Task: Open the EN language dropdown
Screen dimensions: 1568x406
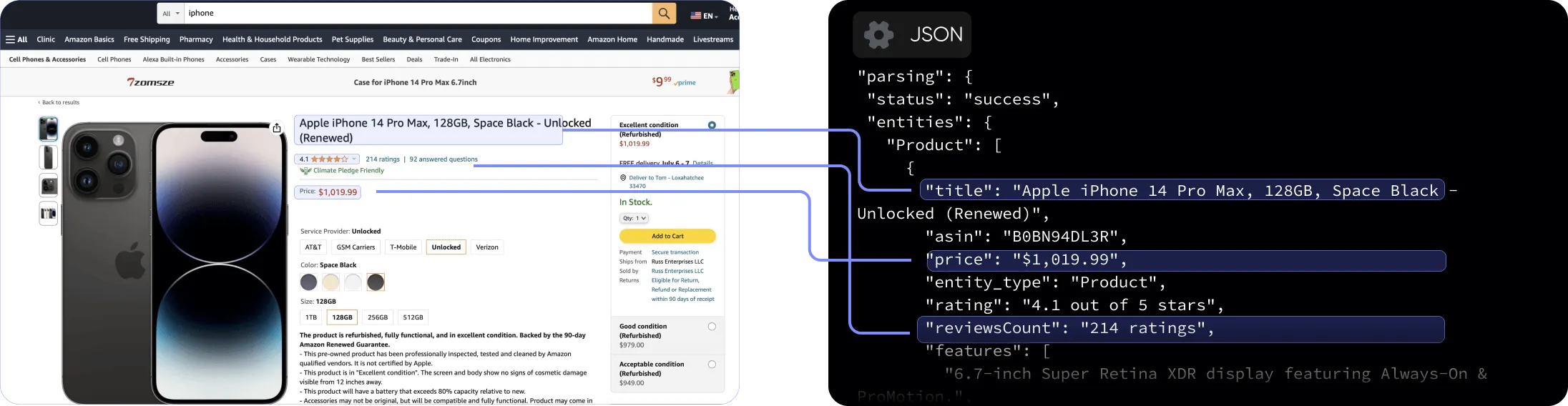Action: 710,16
